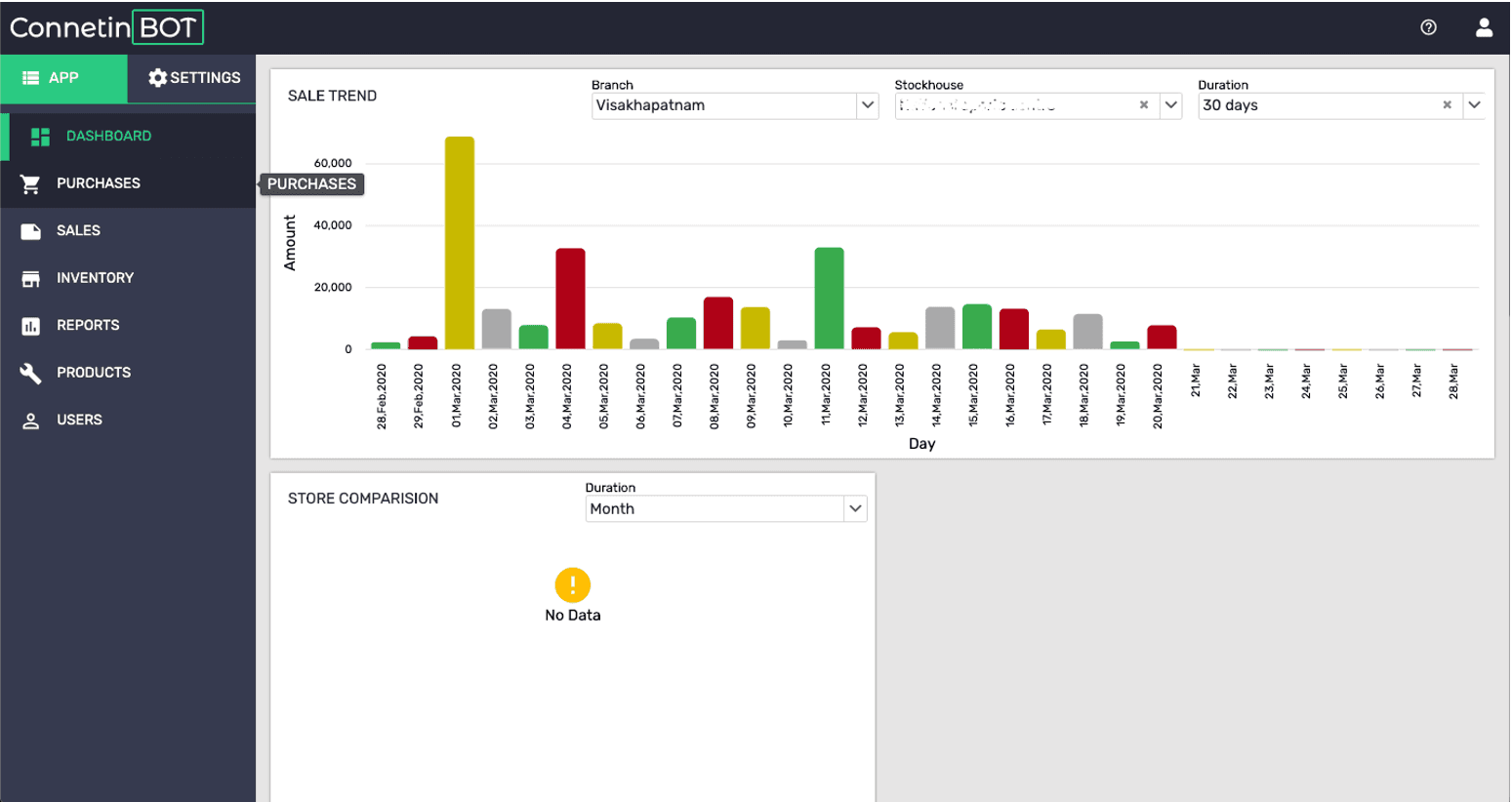Click the 28.Mar axis label
Image resolution: width=1512 pixels, height=802 pixels.
(1453, 381)
